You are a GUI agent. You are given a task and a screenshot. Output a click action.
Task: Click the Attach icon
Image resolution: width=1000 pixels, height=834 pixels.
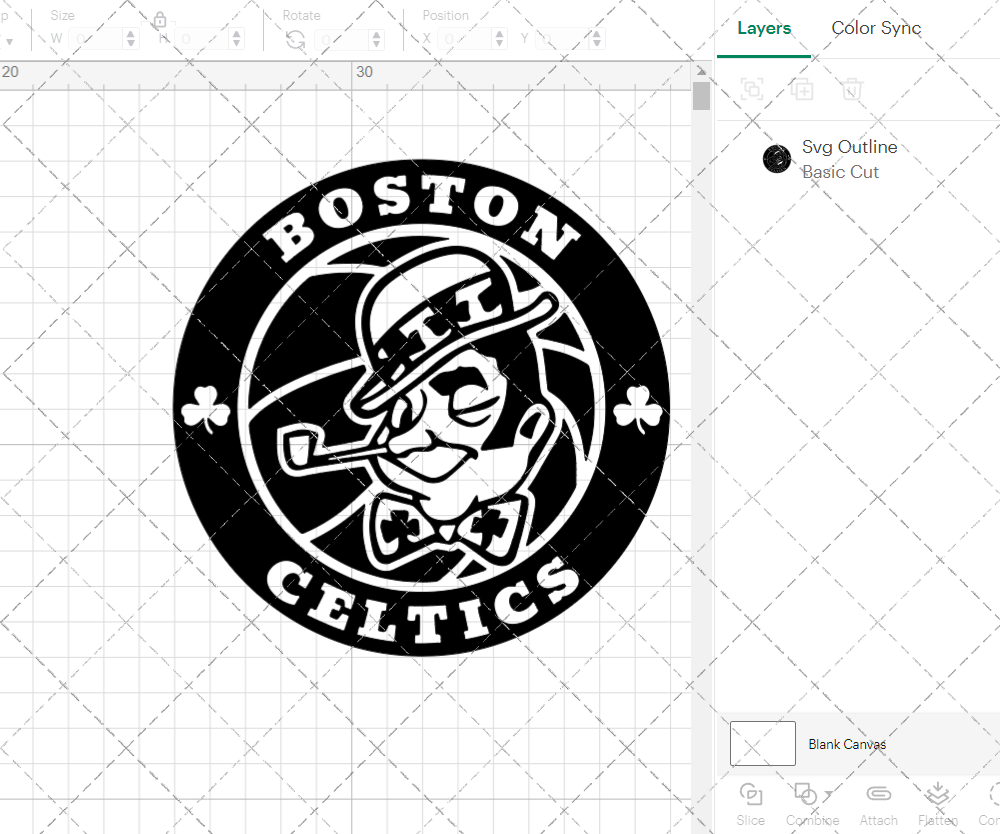[878, 800]
